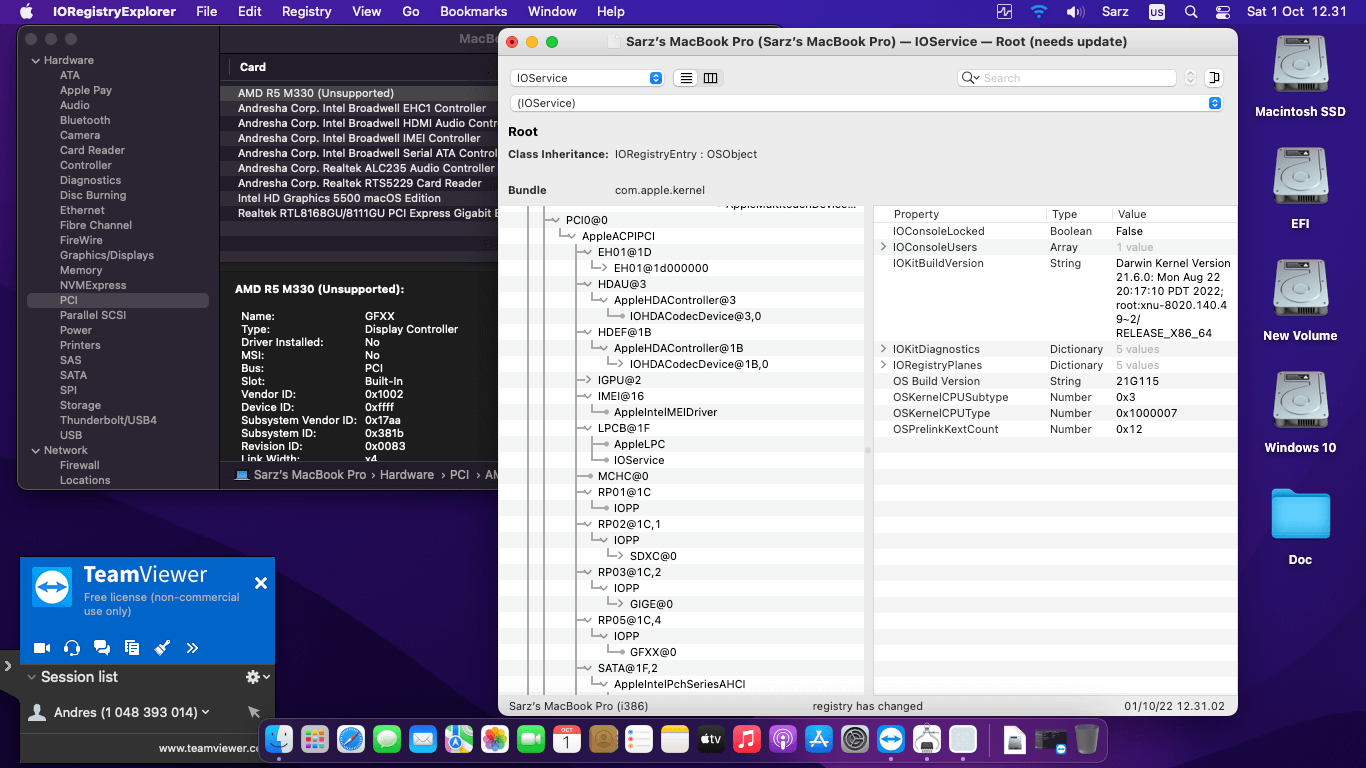1366x768 pixels.
Task: Open Spotlight search from menu bar
Action: coord(1190,12)
